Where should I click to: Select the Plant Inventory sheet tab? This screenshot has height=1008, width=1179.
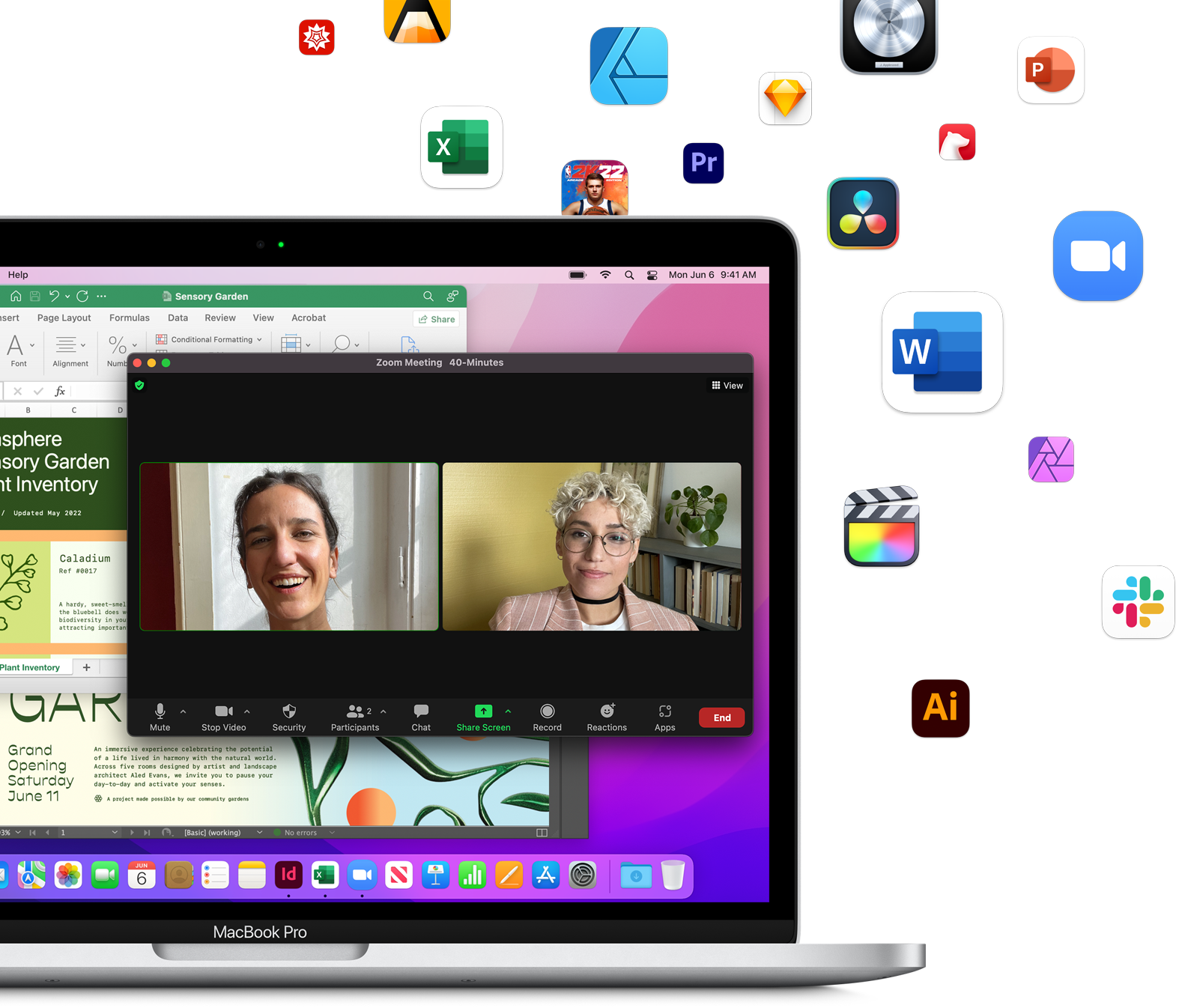coord(30,667)
